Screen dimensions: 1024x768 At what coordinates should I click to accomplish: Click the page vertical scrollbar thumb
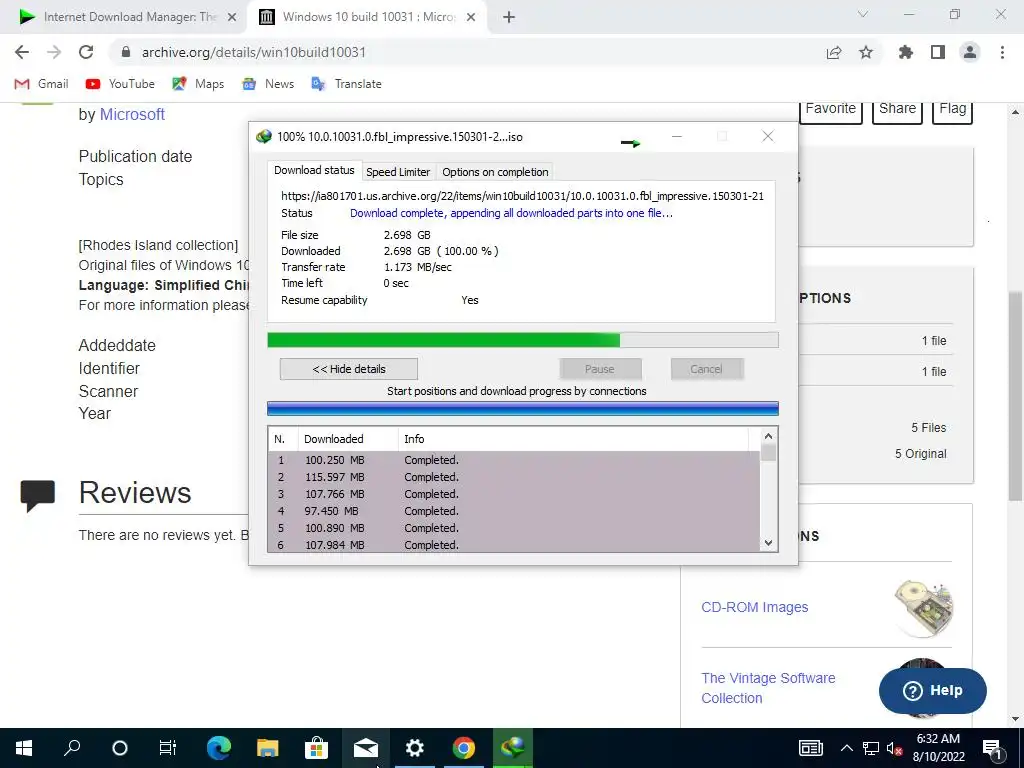(x=1015, y=395)
